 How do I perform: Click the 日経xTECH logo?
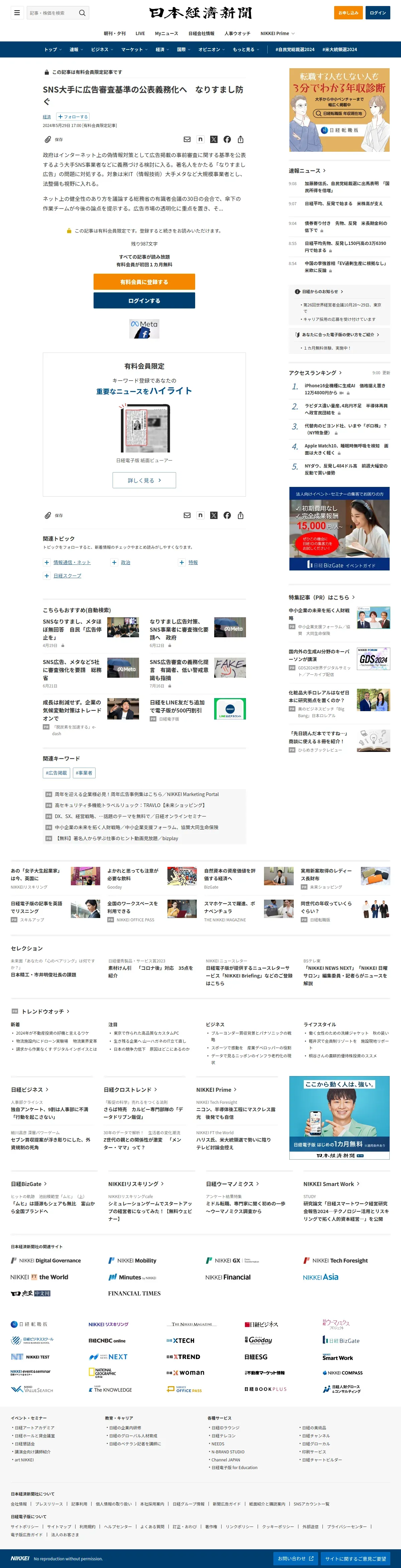pyautogui.click(x=180, y=1340)
